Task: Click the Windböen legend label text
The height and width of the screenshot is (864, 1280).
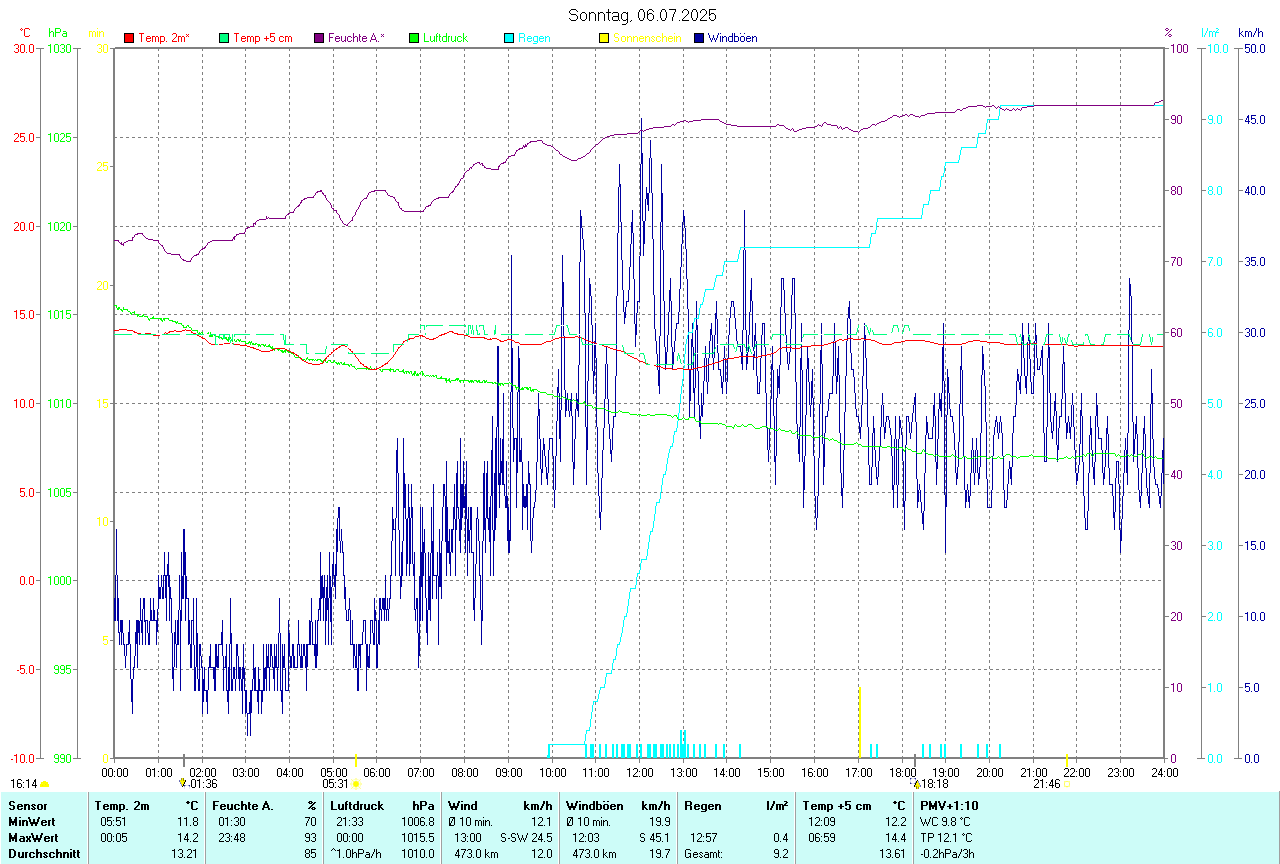Action: 732,38
